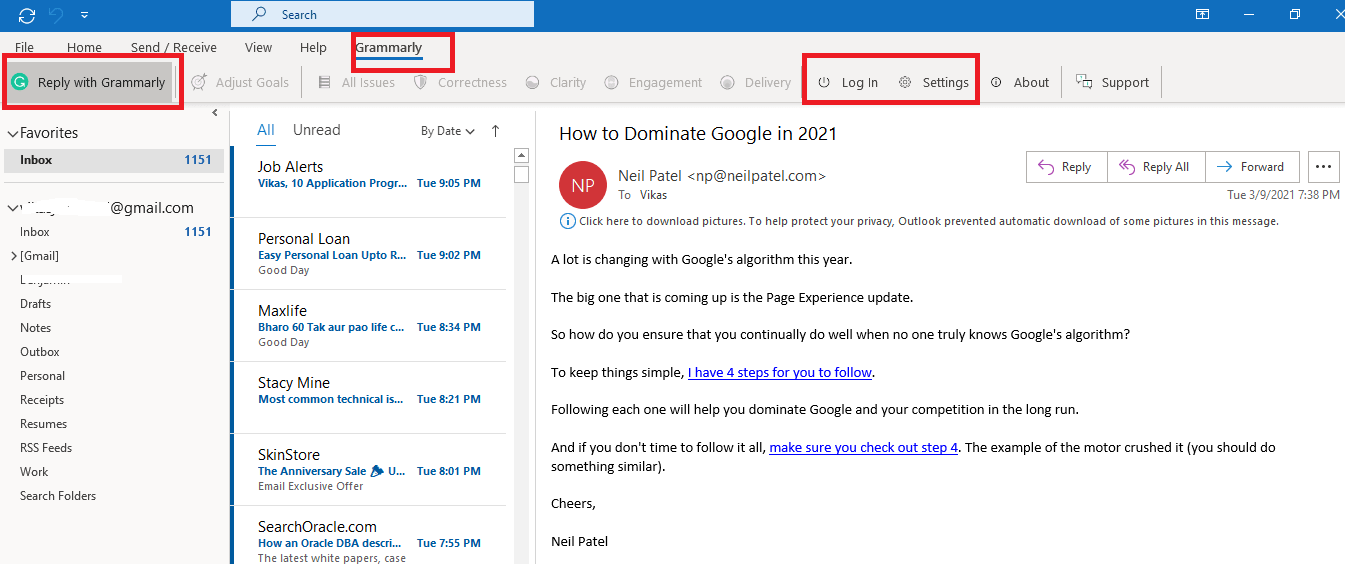The width and height of the screenshot is (1345, 564).
Task: Open Search Folders
Action: [x=58, y=496]
